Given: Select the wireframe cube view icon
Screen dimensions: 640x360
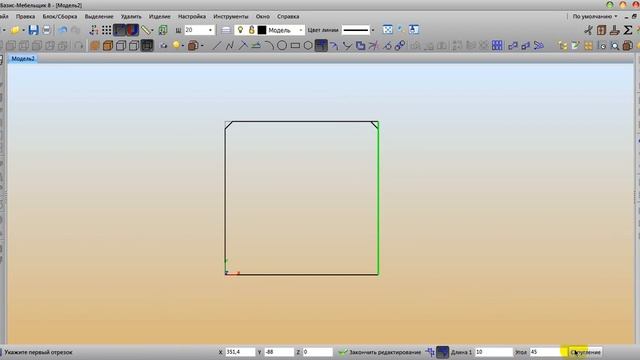Looking at the screenshot, I should click(x=121, y=45).
